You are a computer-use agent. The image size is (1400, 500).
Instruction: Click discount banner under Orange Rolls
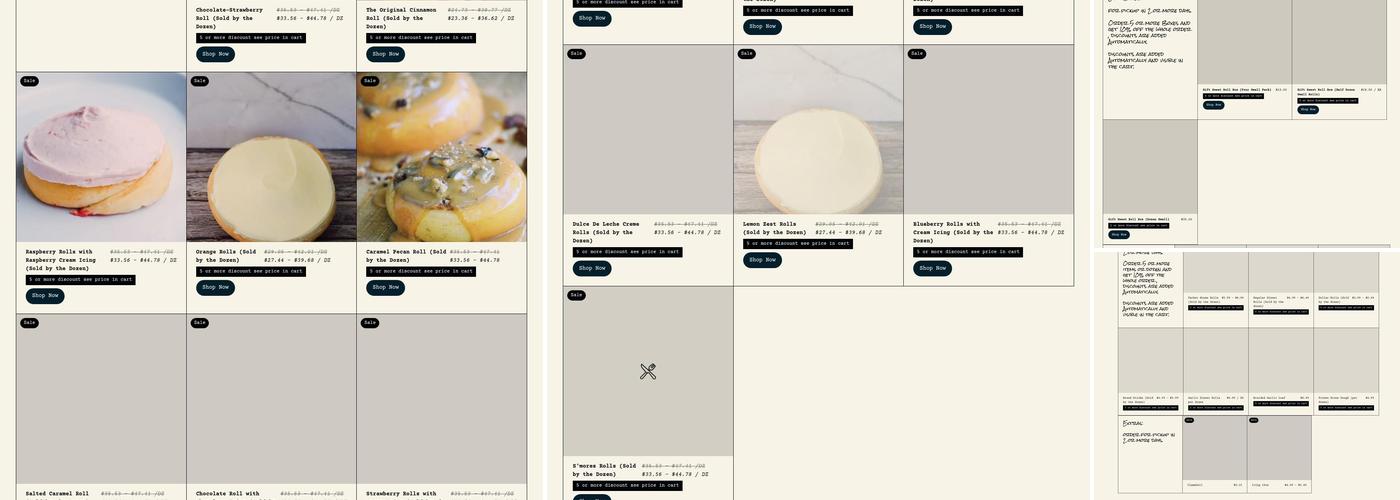pos(251,271)
